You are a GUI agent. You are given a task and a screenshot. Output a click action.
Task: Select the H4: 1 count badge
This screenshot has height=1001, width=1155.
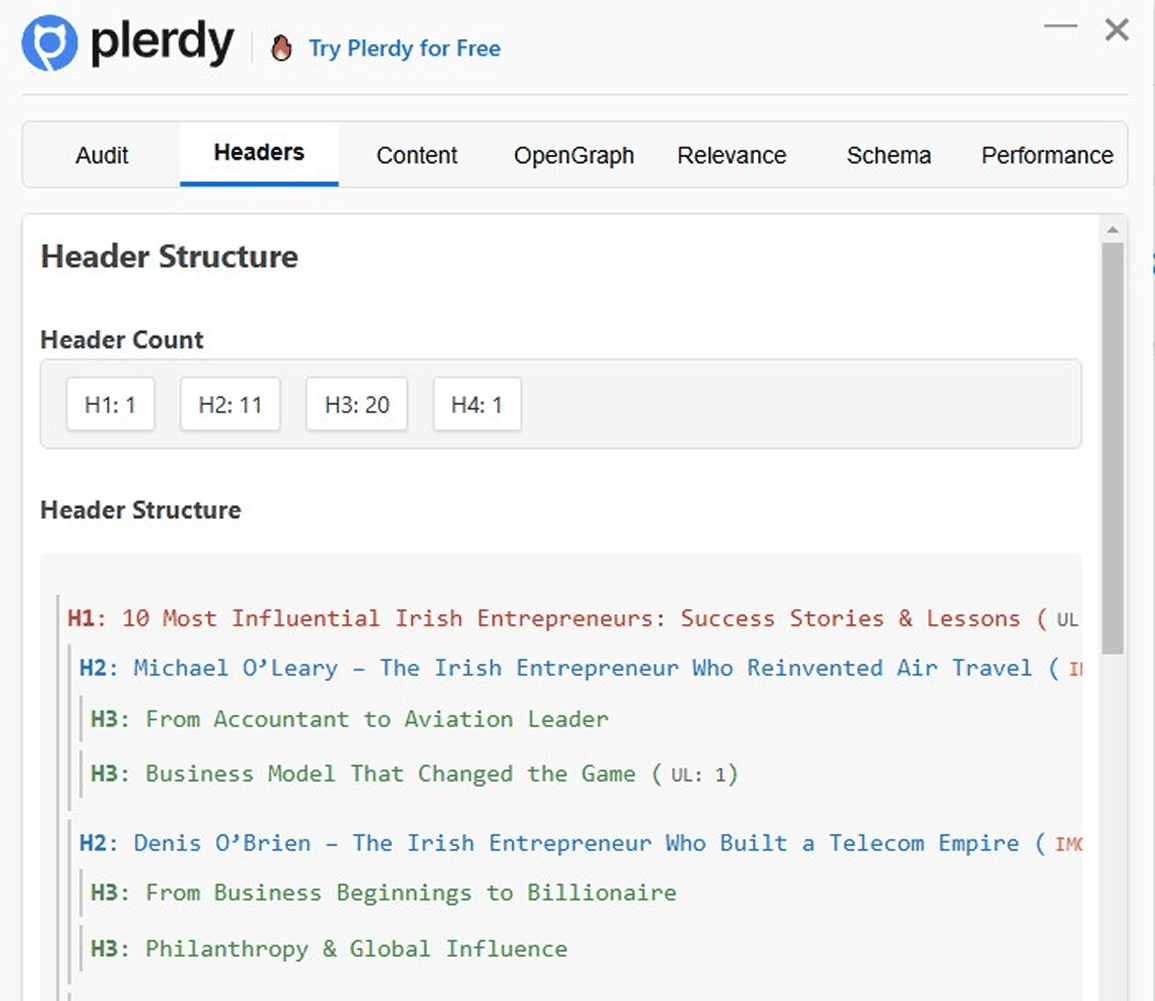point(477,404)
